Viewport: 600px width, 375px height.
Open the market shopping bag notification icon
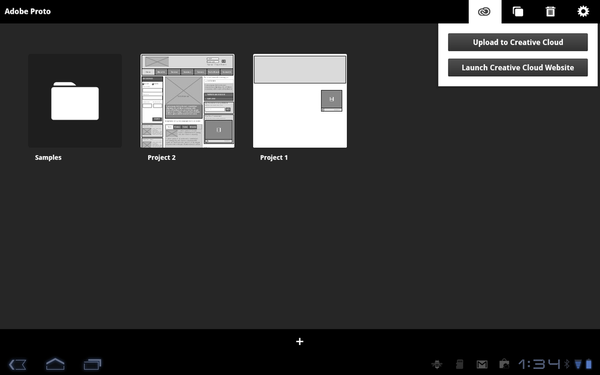point(504,364)
